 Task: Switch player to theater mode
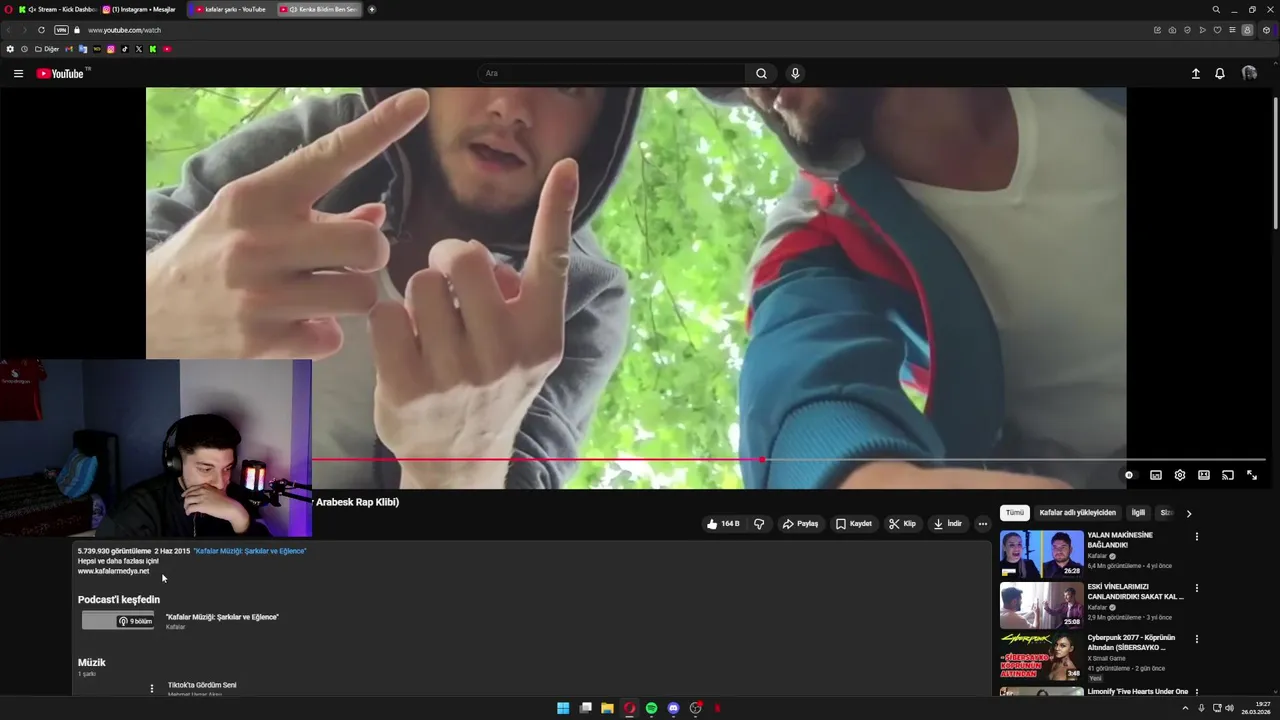(x=1204, y=475)
